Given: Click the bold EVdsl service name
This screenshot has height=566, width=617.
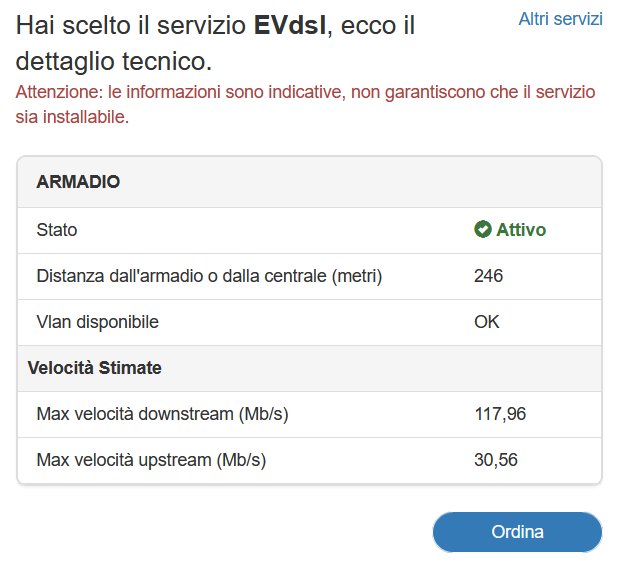Looking at the screenshot, I should [291, 24].
